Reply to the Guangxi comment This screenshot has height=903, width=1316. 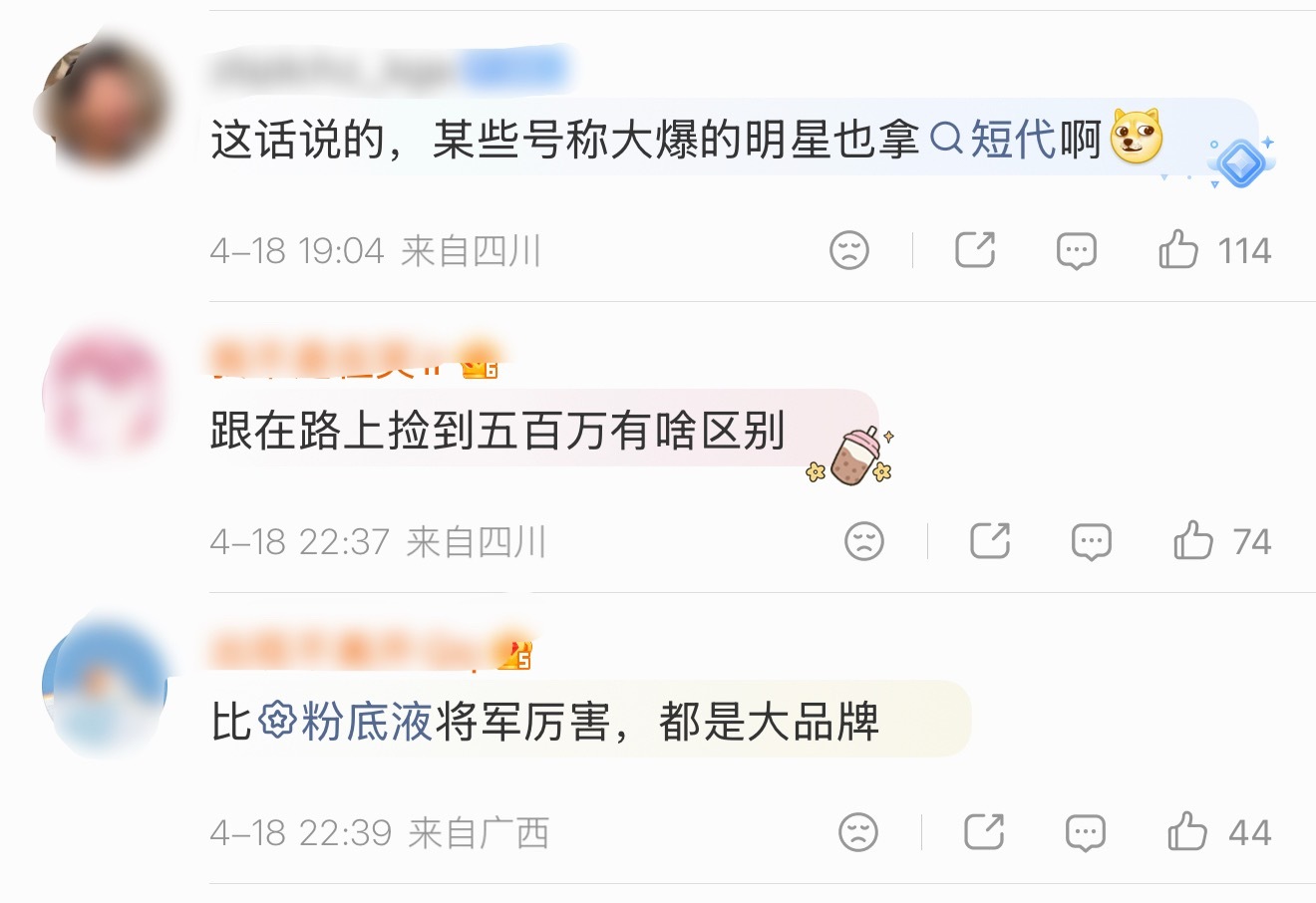pos(1086,832)
